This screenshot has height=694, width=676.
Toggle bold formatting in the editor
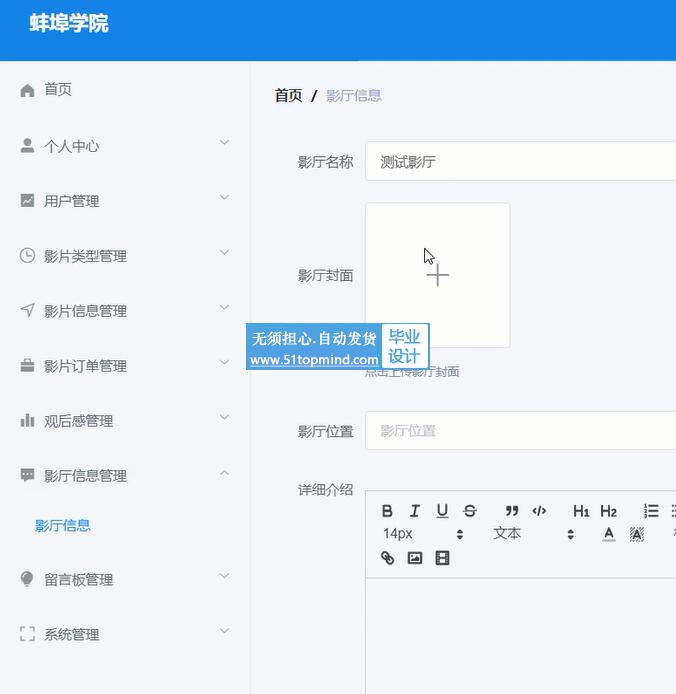(387, 511)
